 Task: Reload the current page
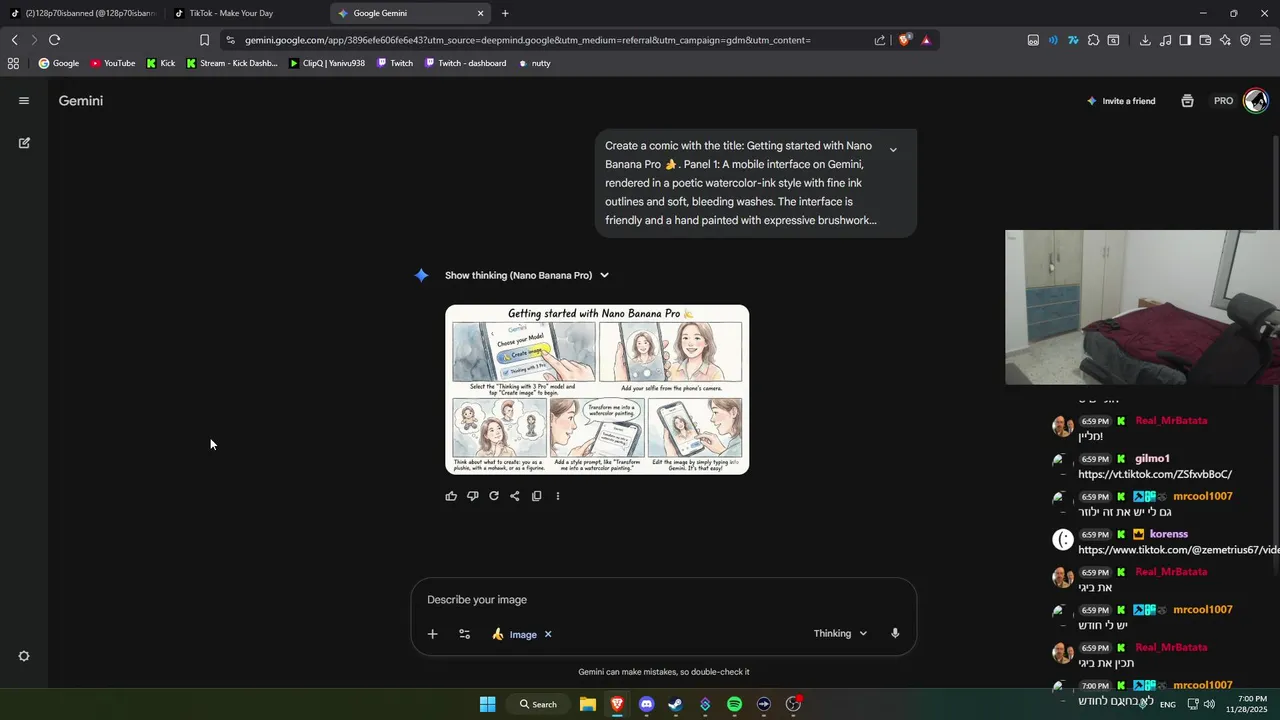coord(54,40)
